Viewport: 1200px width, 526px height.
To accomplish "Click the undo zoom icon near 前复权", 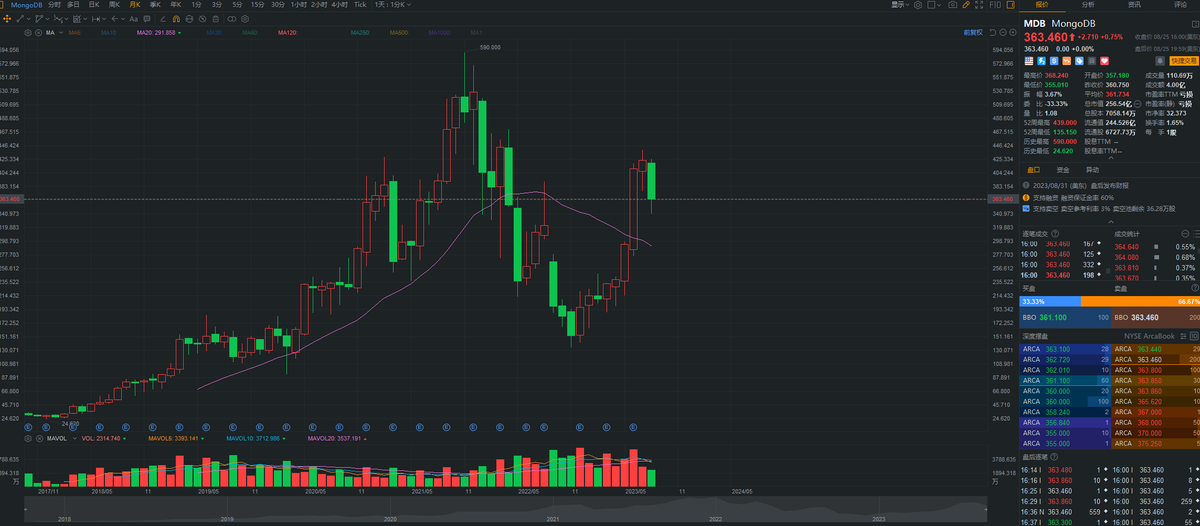I will [992, 32].
